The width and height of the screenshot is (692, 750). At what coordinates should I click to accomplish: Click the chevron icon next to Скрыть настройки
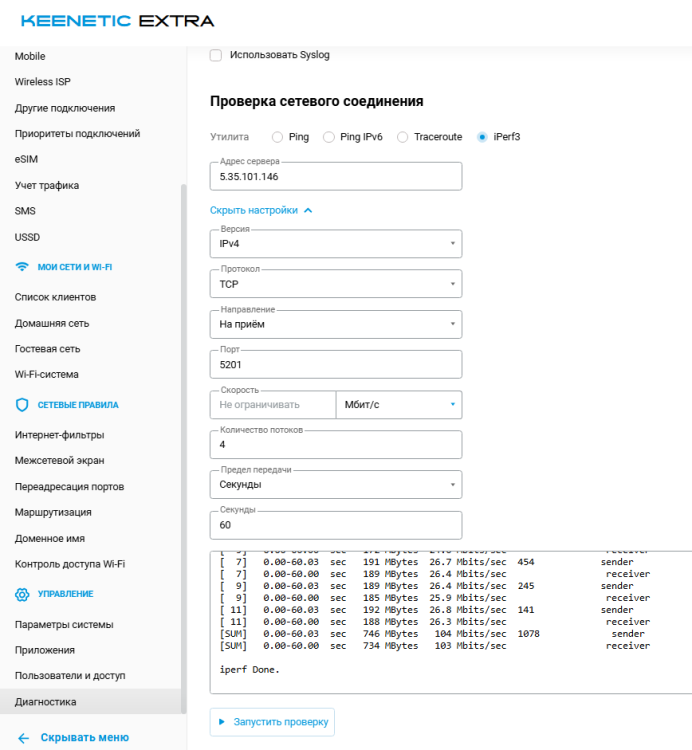(x=308, y=210)
